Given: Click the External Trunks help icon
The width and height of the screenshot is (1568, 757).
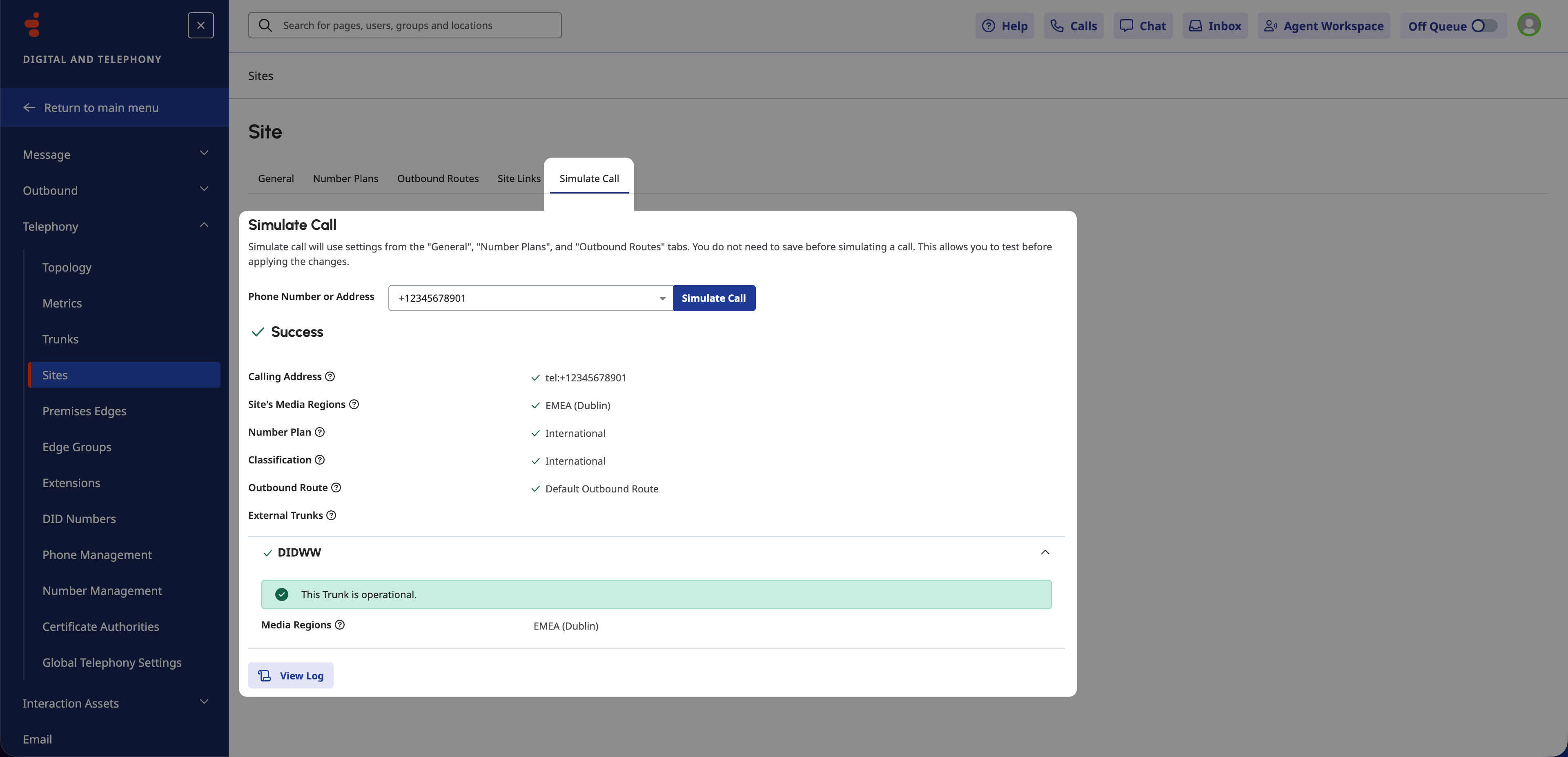Looking at the screenshot, I should point(331,515).
